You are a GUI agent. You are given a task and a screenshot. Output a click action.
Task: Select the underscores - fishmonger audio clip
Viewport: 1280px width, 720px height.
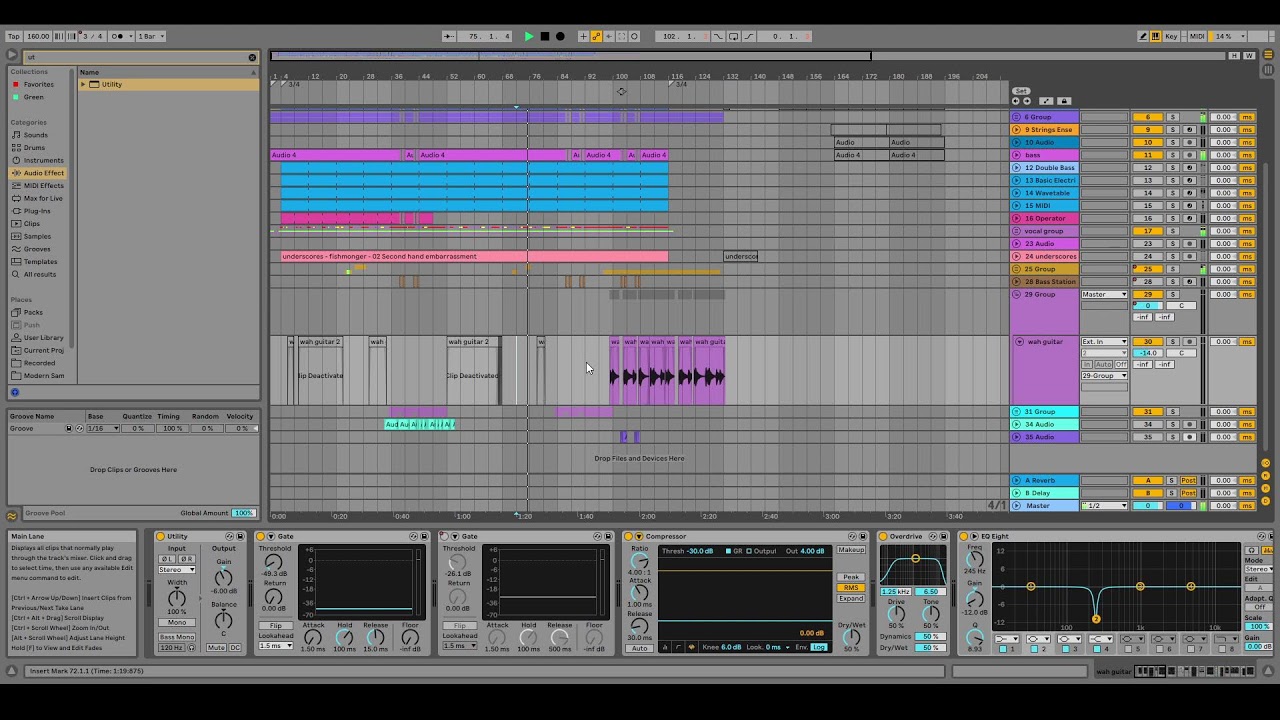(x=474, y=257)
